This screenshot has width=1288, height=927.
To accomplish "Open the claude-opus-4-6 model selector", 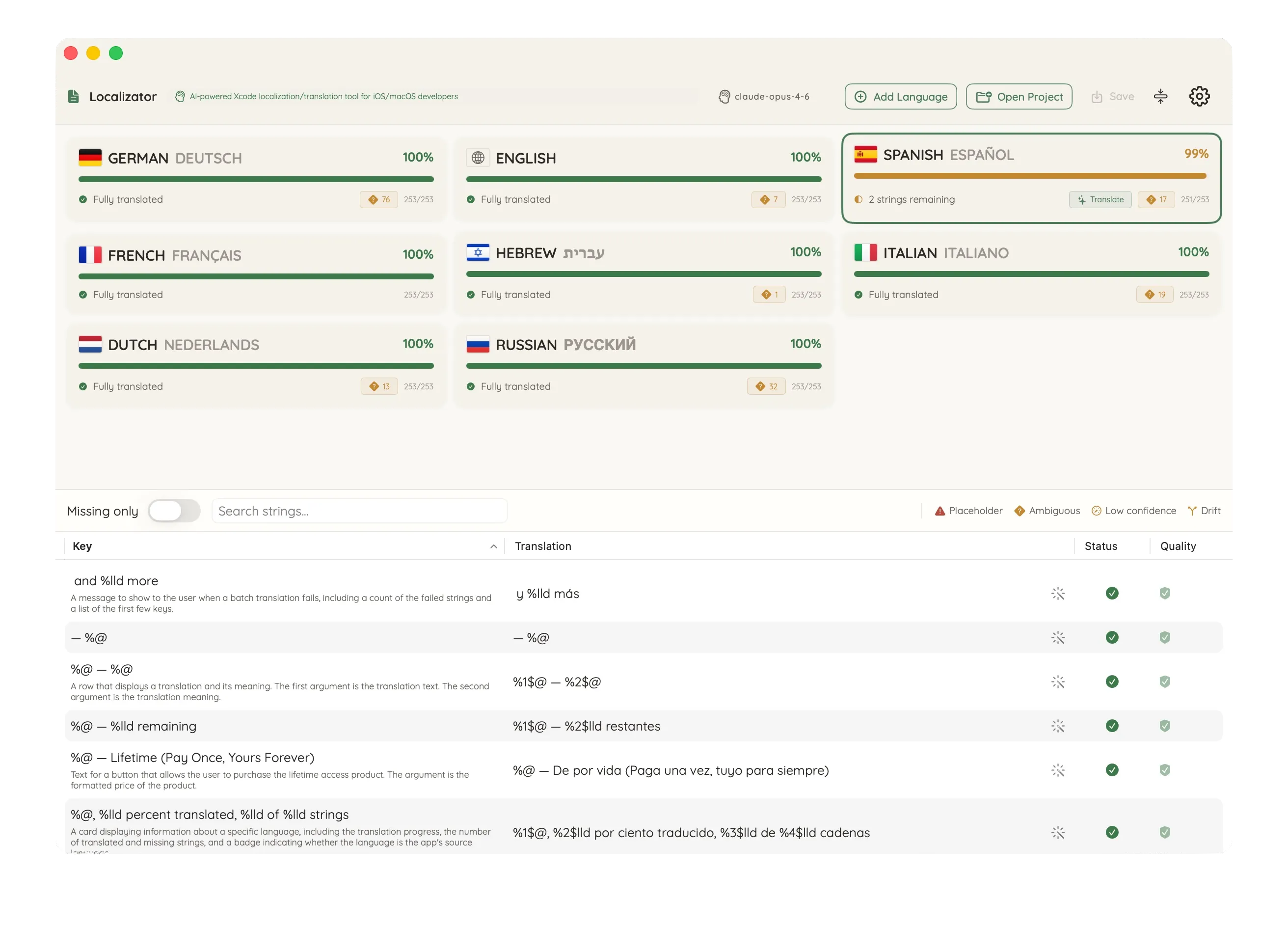I will click(x=772, y=96).
